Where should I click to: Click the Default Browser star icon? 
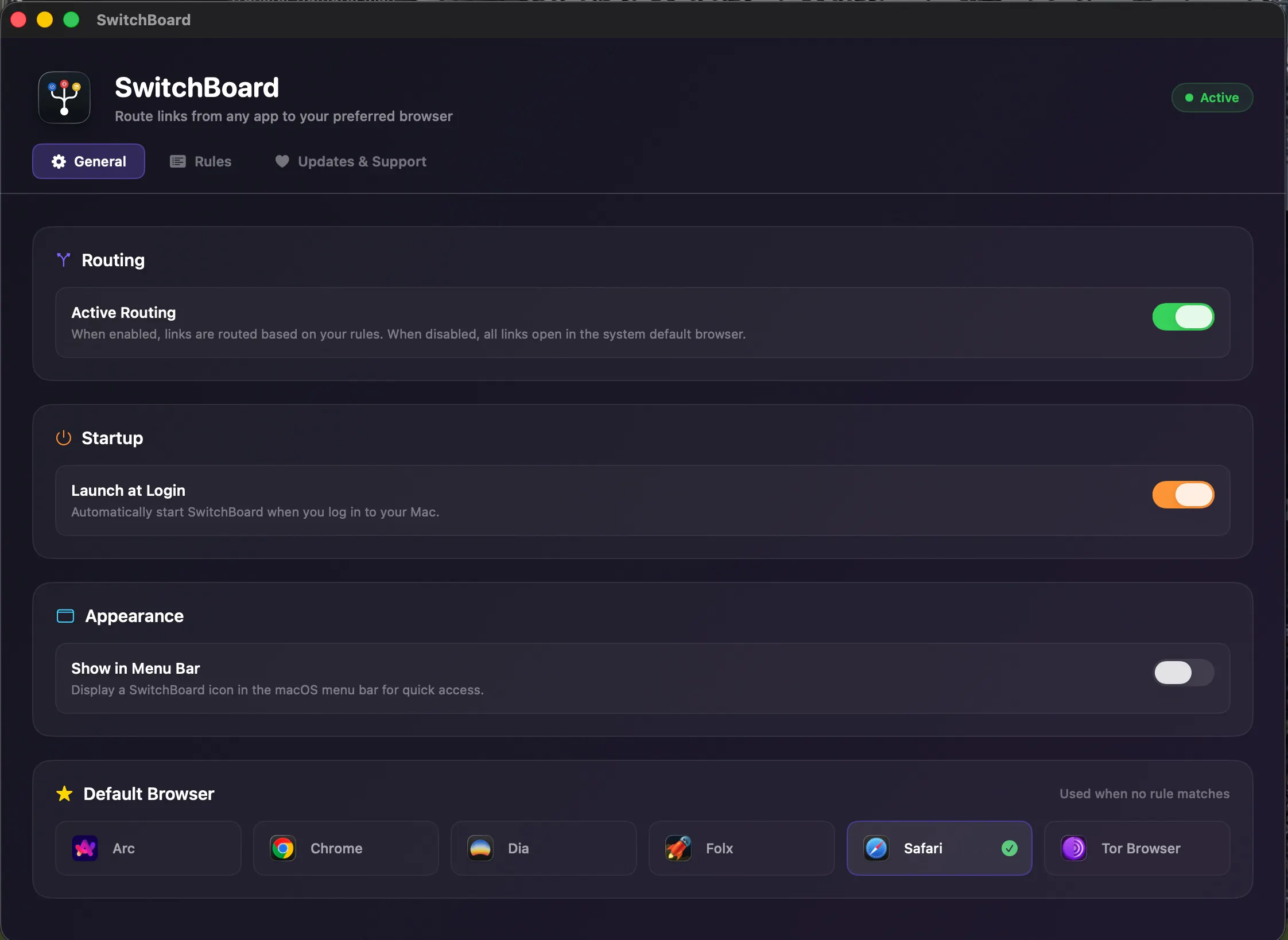tap(64, 794)
